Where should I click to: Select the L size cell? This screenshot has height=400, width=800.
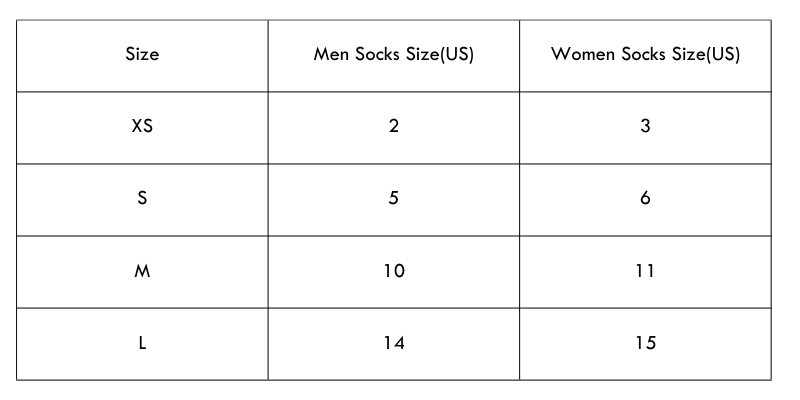click(x=142, y=343)
